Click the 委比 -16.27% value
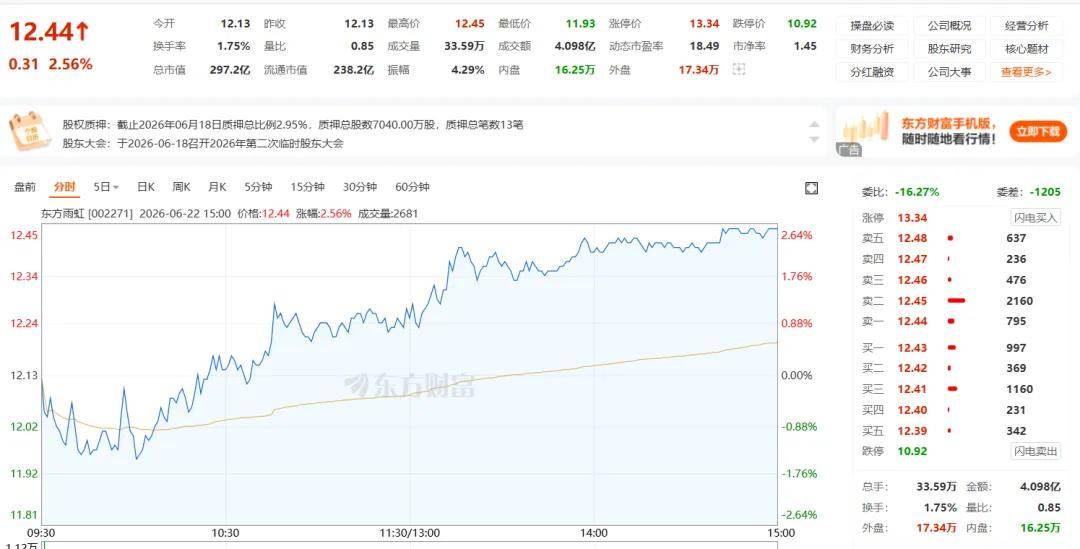 [x=915, y=192]
